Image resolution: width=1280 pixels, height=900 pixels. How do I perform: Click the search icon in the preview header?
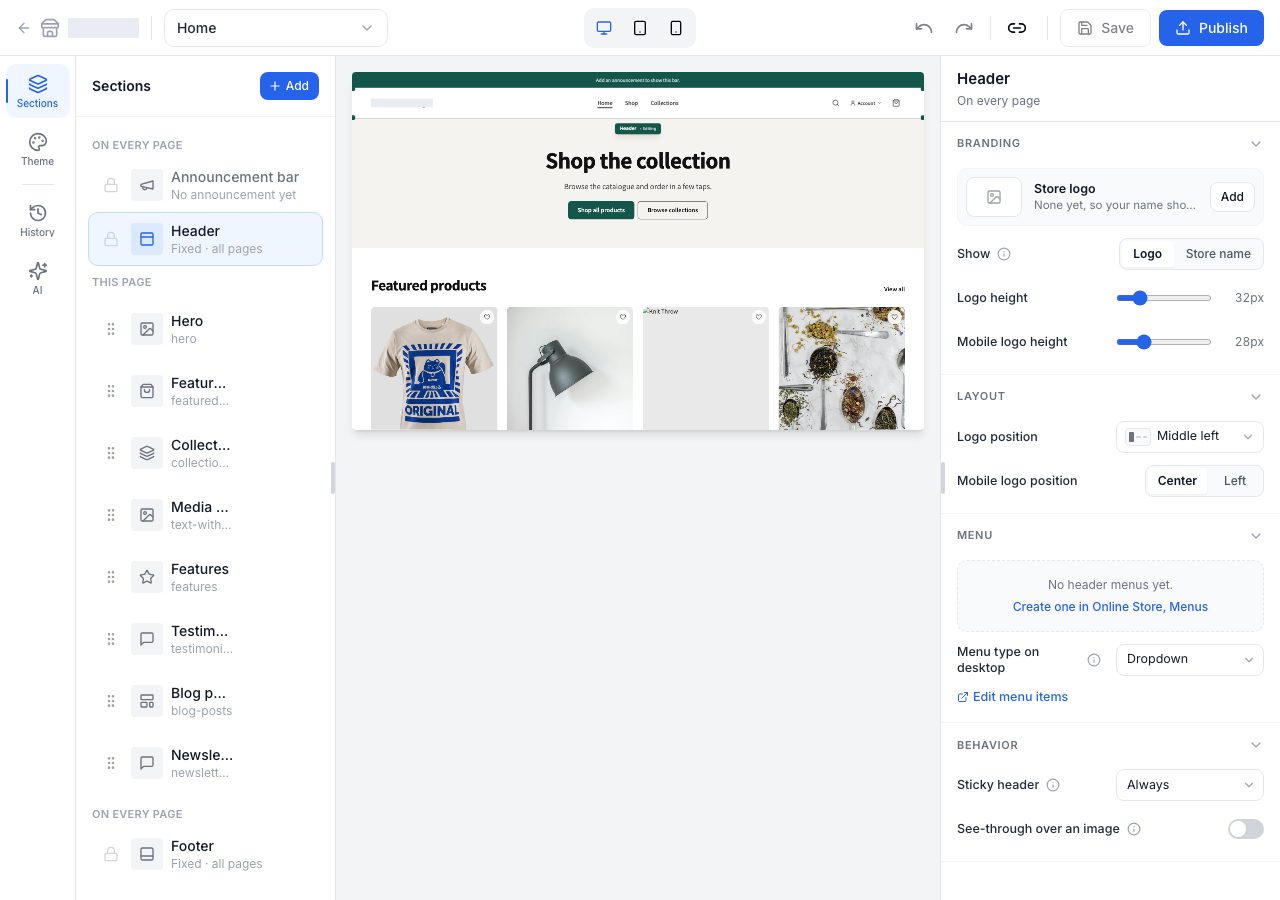(x=836, y=103)
